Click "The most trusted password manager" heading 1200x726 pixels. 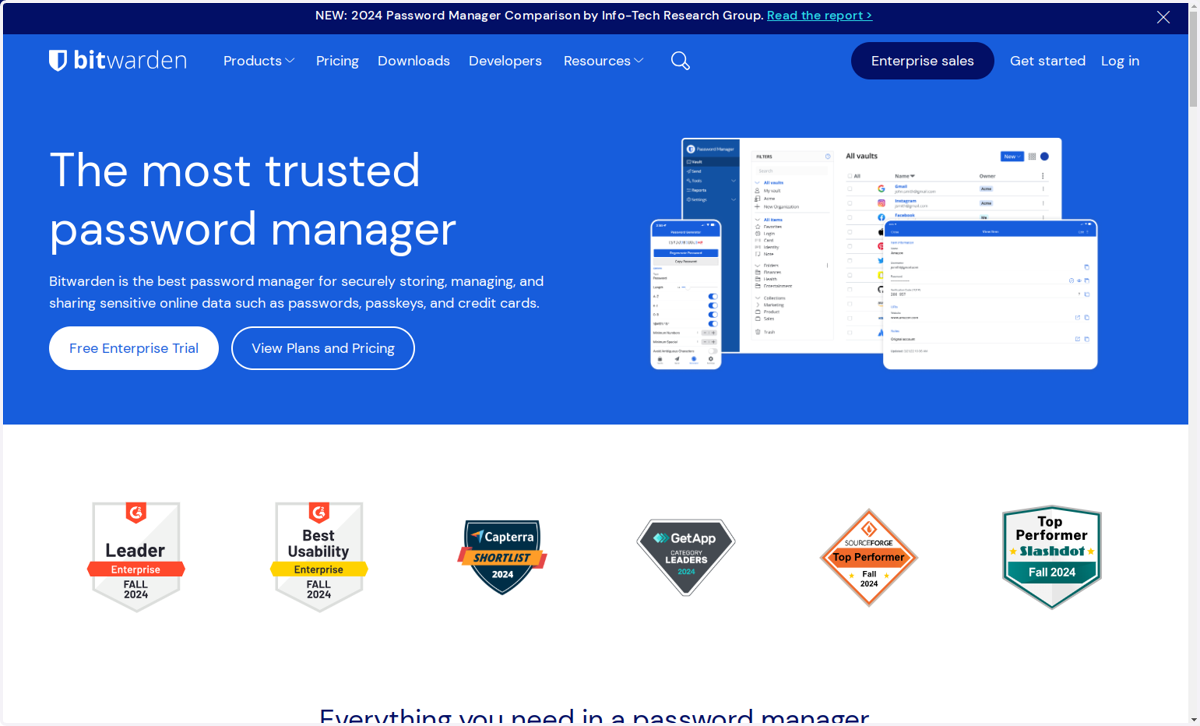(253, 199)
